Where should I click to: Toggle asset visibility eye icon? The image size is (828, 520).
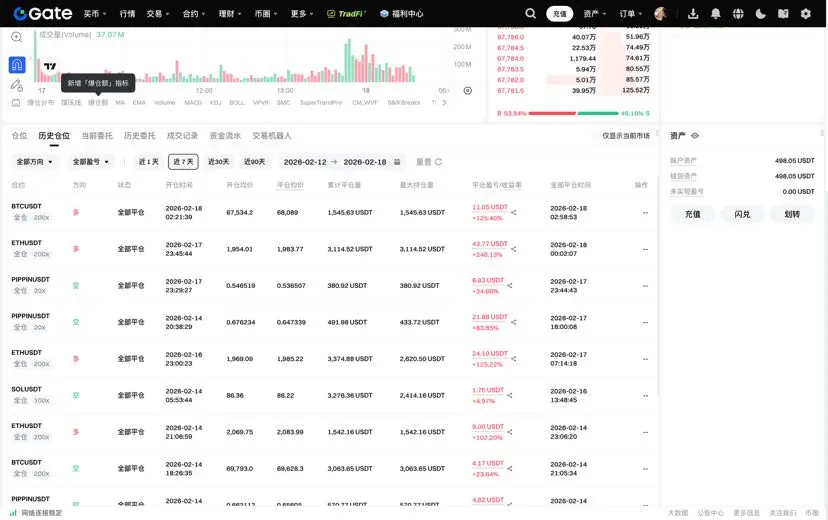695,136
